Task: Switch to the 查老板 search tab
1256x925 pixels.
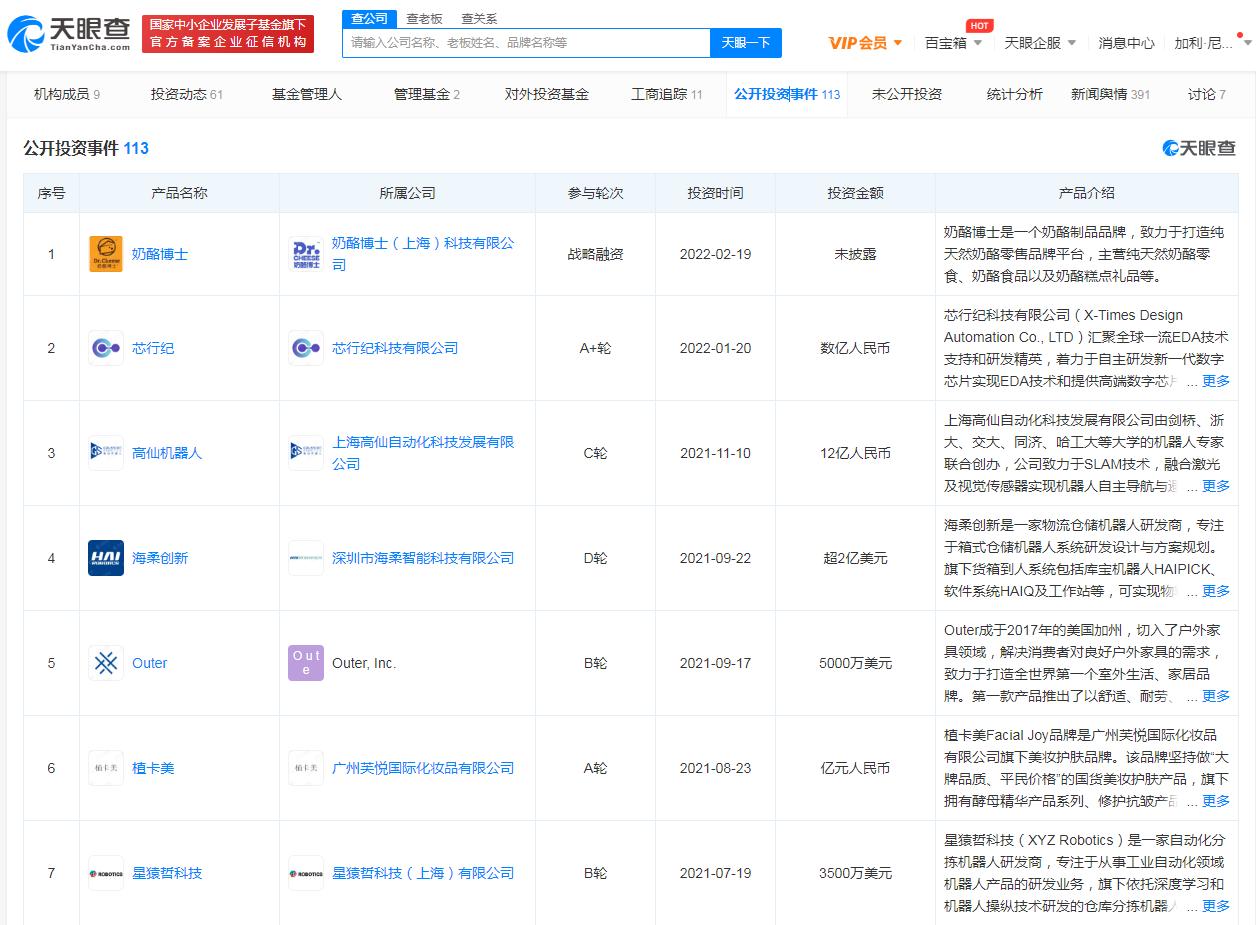Action: (x=424, y=19)
